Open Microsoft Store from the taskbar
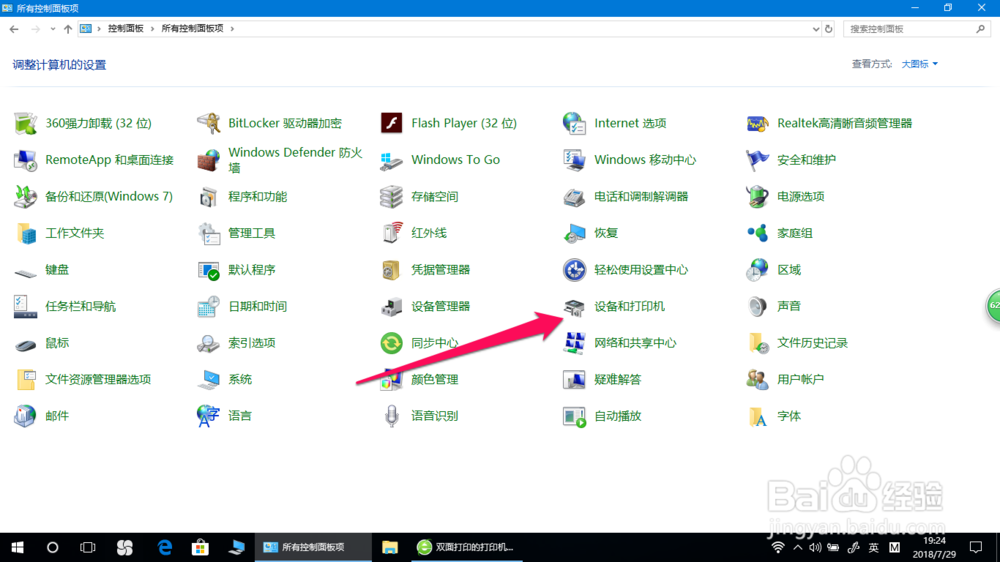 [200, 547]
